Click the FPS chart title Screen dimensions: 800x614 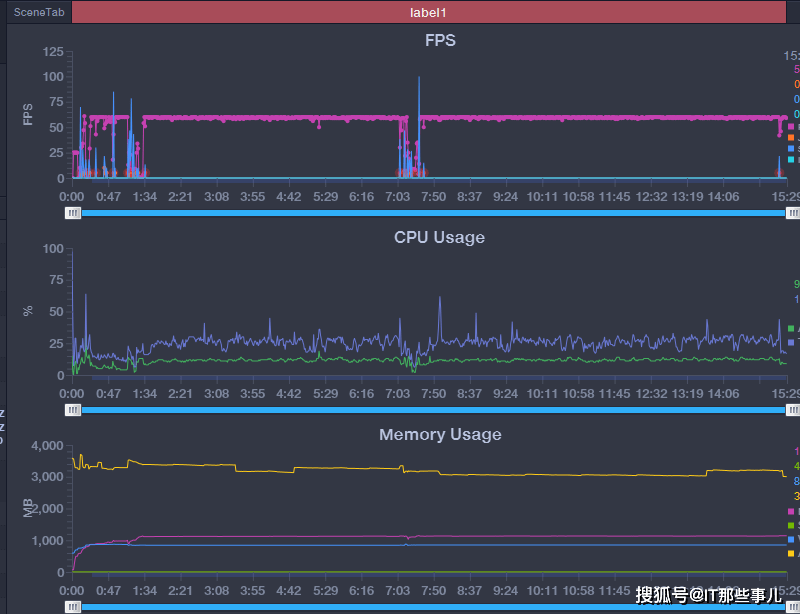(440, 40)
